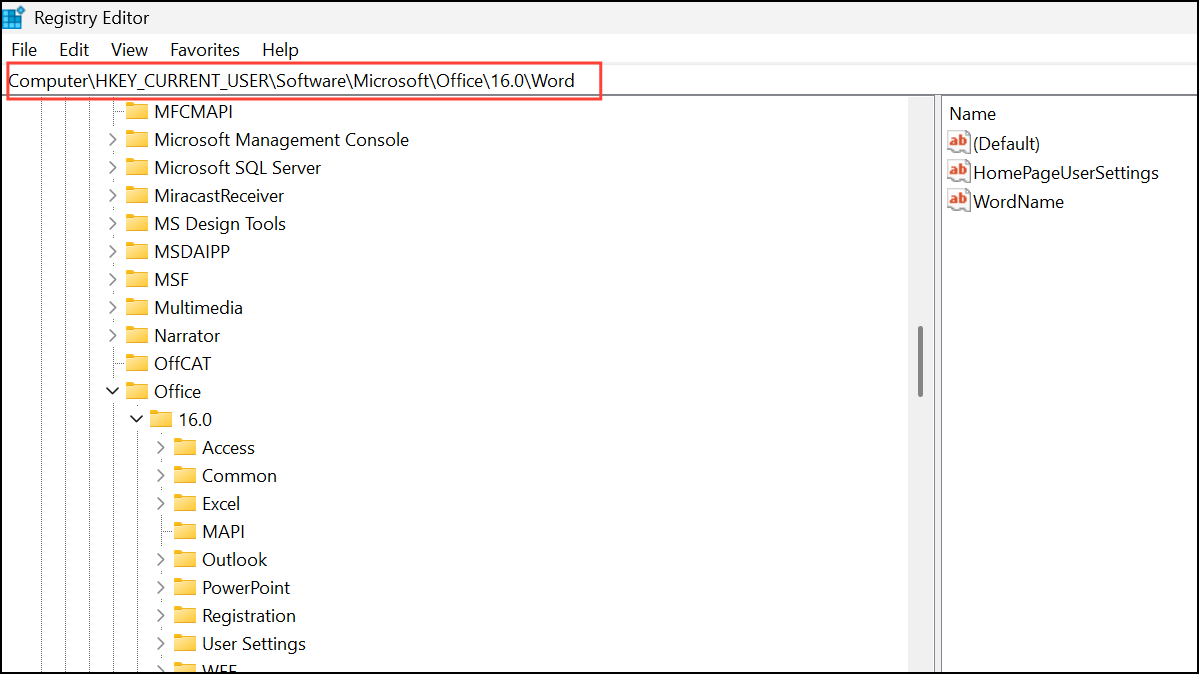Expand the PowerPoint registry key
The width and height of the screenshot is (1199, 674).
(161, 587)
